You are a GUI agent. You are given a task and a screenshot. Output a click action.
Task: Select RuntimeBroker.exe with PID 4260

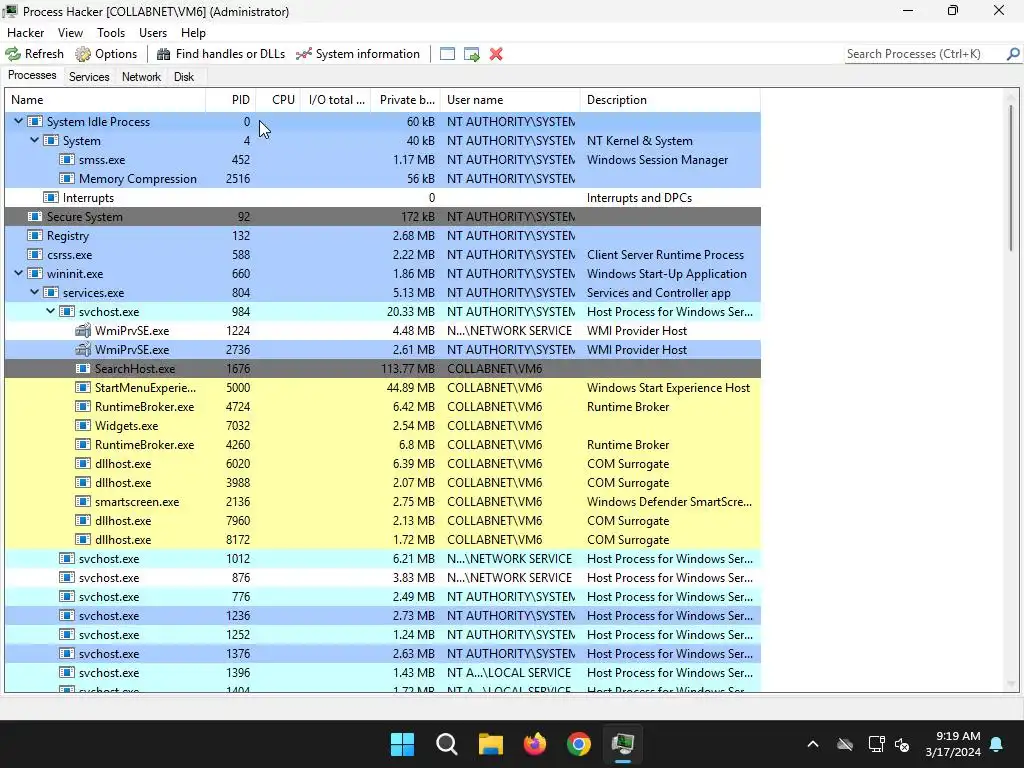383,444
